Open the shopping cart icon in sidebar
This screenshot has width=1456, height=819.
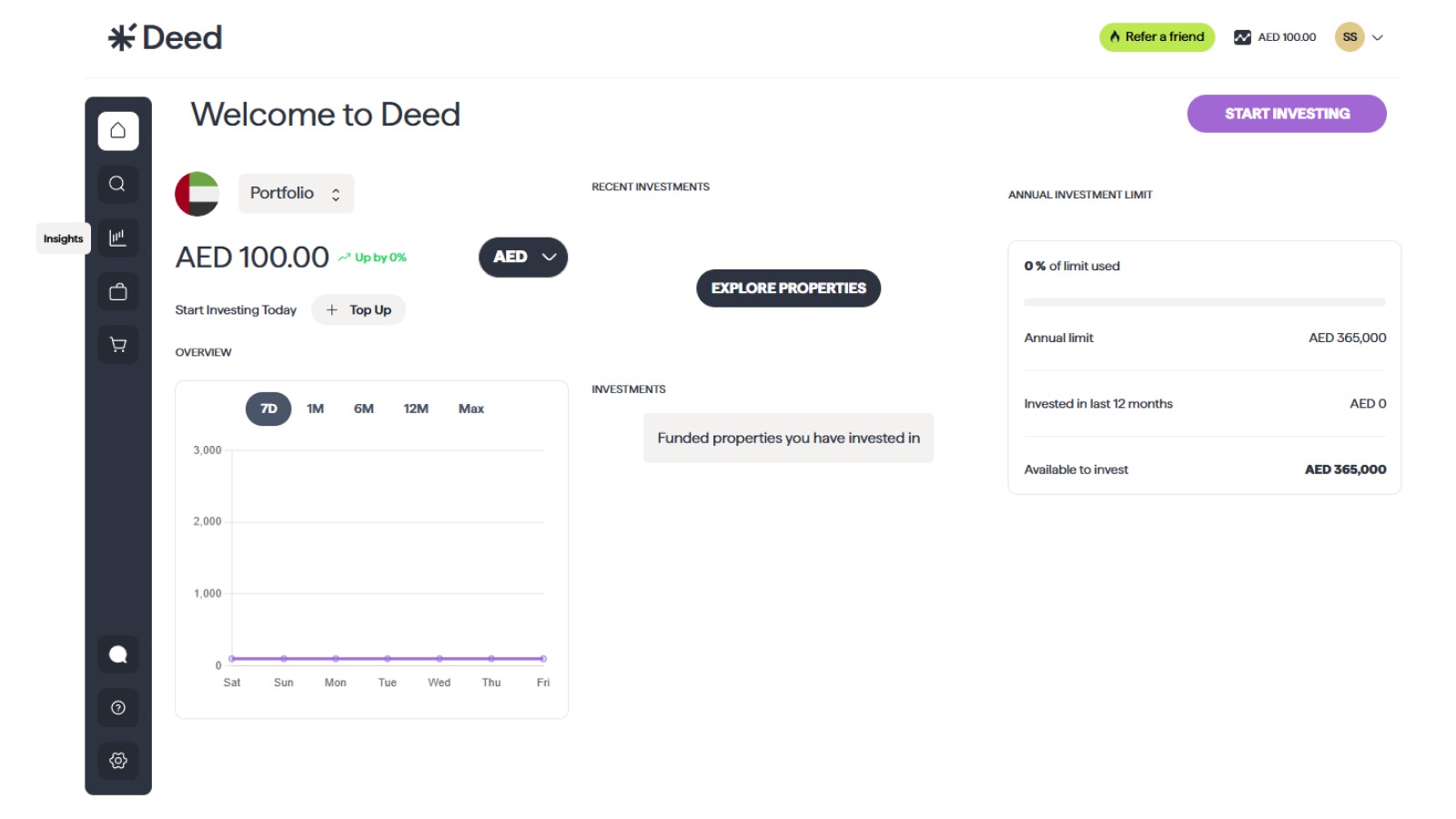coord(118,345)
